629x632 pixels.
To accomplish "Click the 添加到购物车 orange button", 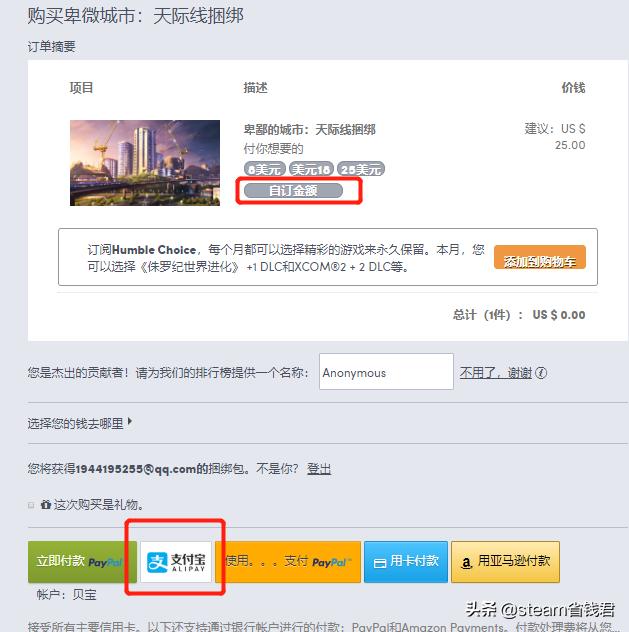I will pos(540,257).
